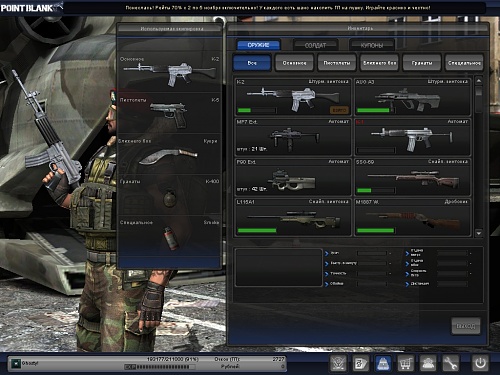Switch to the ОРУЖИЕ (Weapons) tab
500x375 pixels.
coord(258,45)
